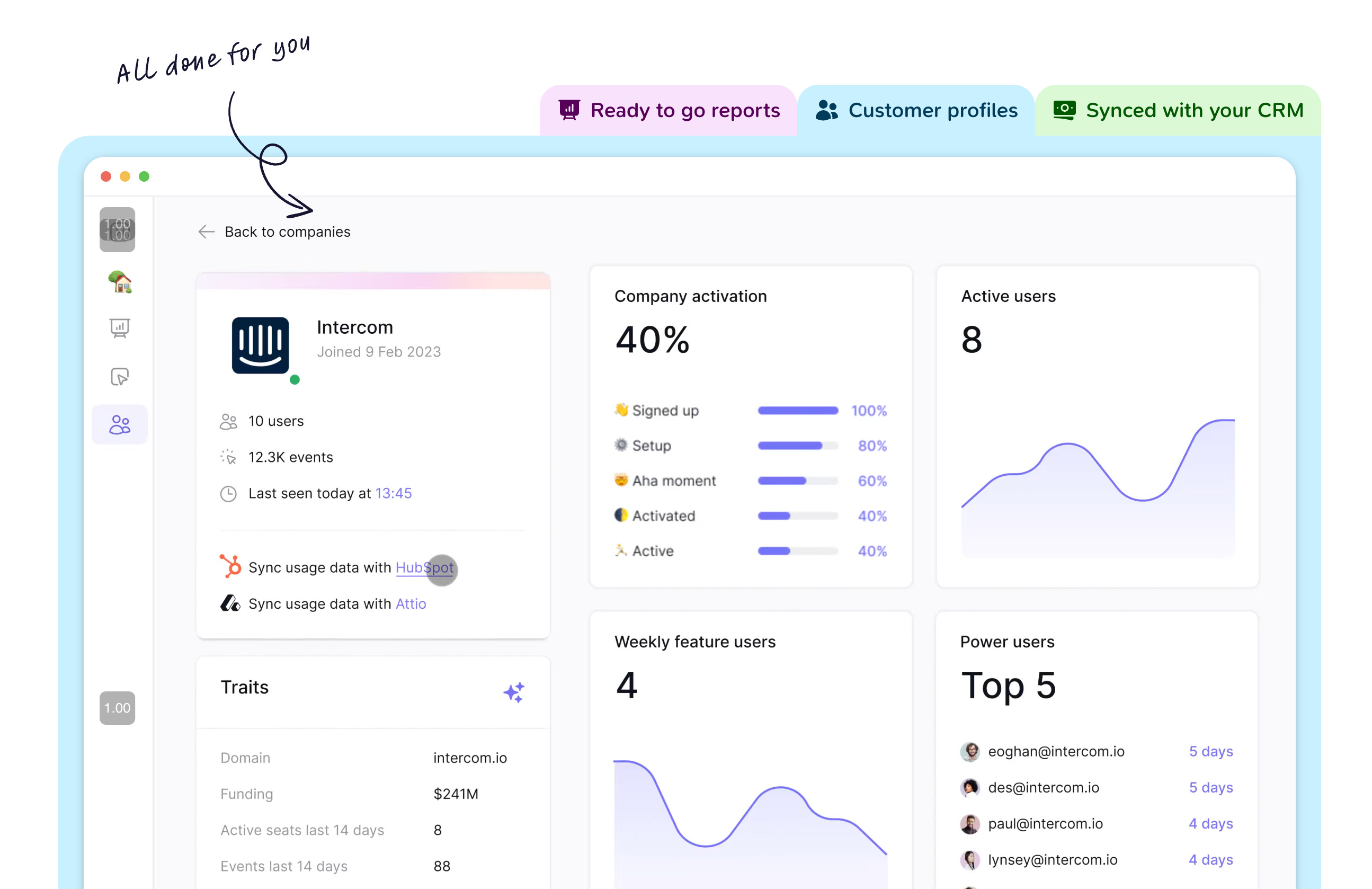The image size is (1372, 889).
Task: Click the Attio logo icon
Action: [x=230, y=603]
